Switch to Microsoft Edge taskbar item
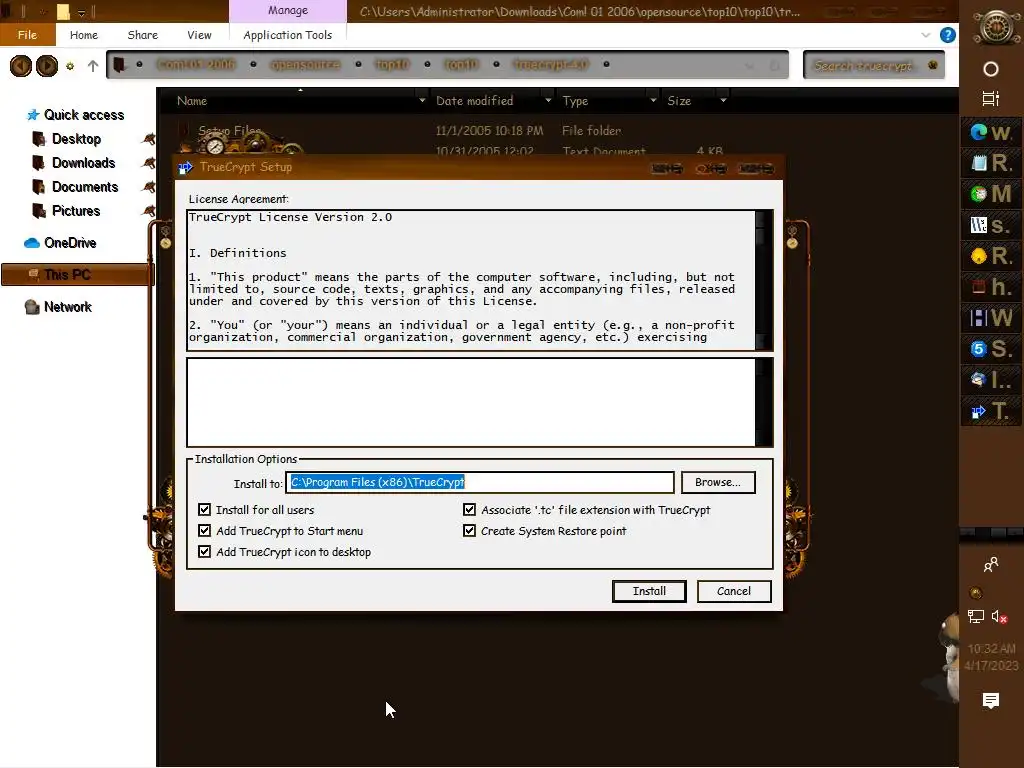Viewport: 1024px width, 768px height. pyautogui.click(x=991, y=133)
